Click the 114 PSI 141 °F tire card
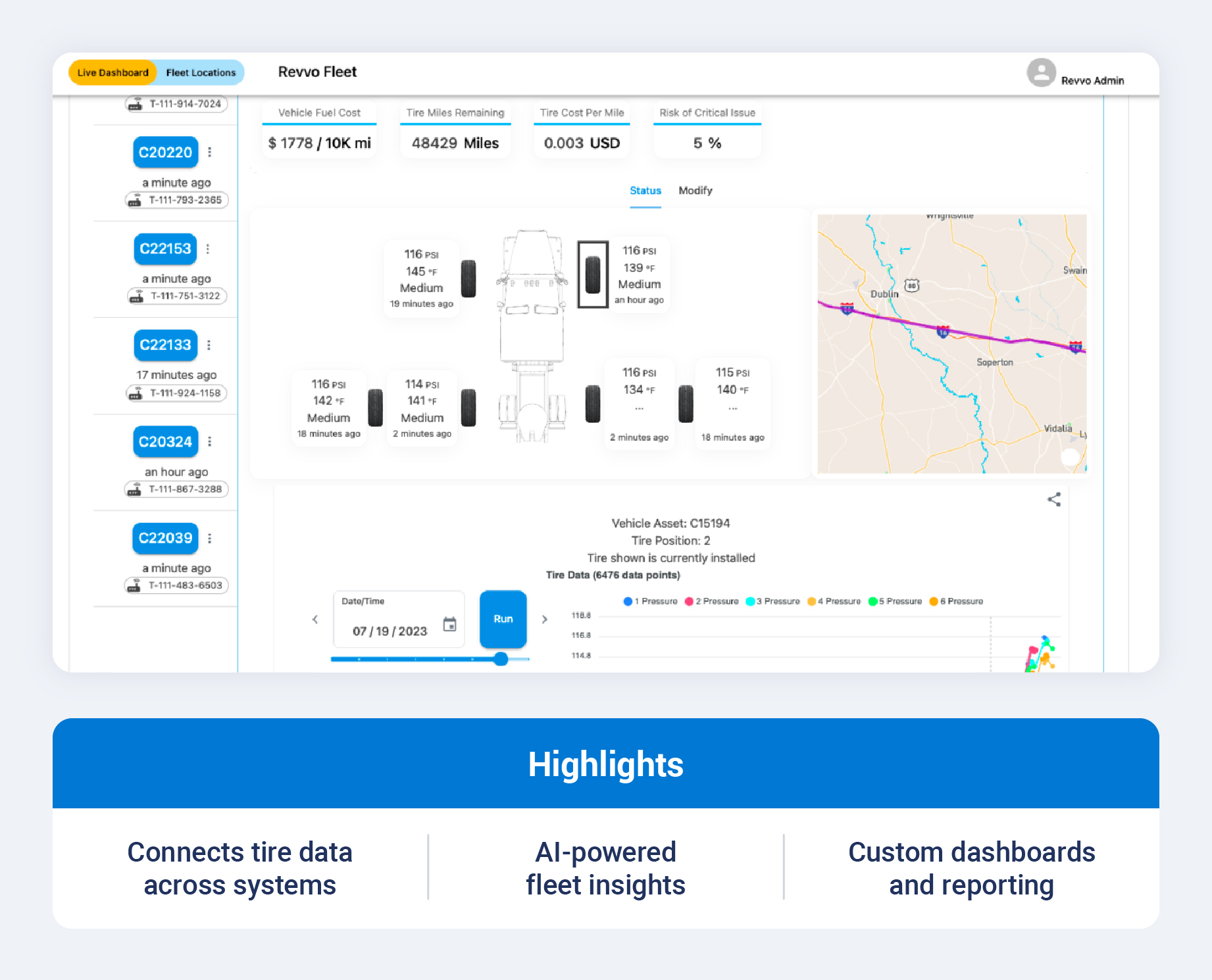The height and width of the screenshot is (980, 1212). tap(422, 408)
